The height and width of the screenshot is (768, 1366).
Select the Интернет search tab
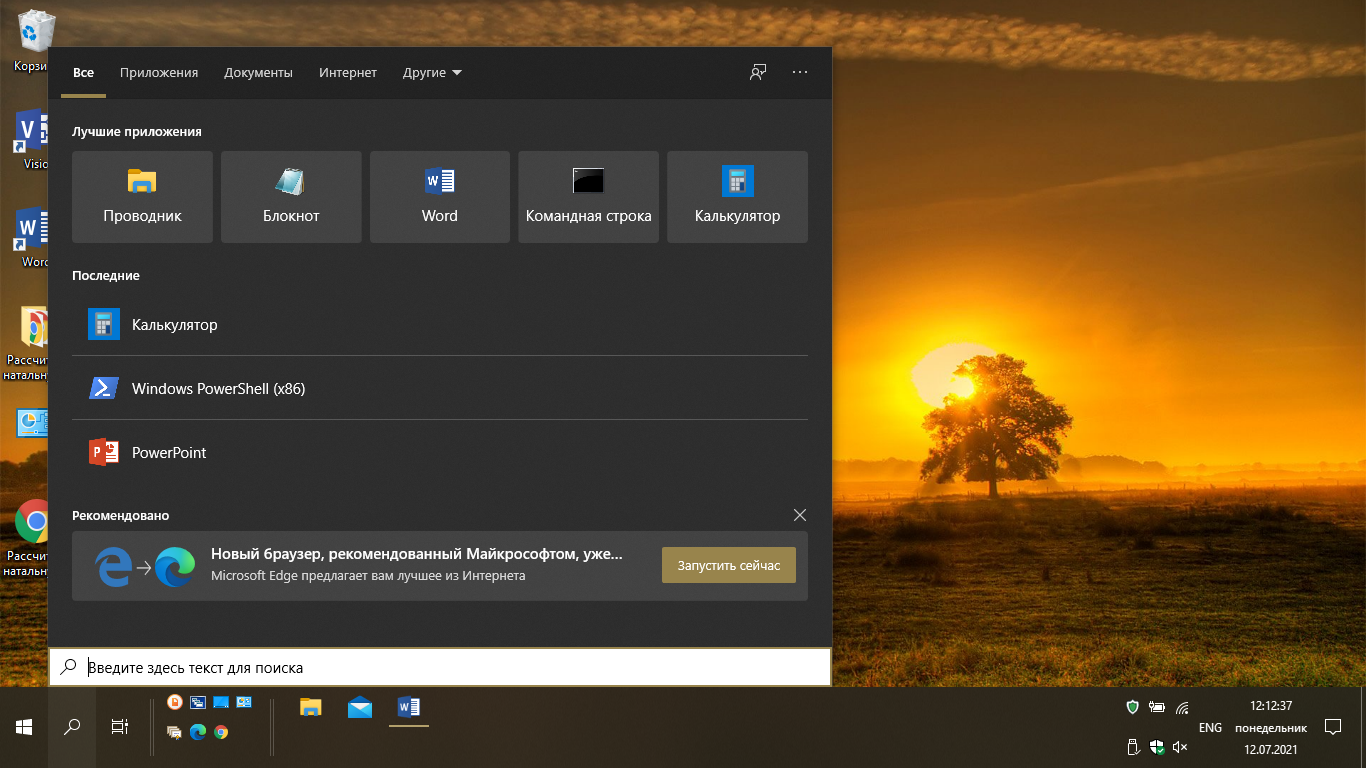tap(348, 73)
